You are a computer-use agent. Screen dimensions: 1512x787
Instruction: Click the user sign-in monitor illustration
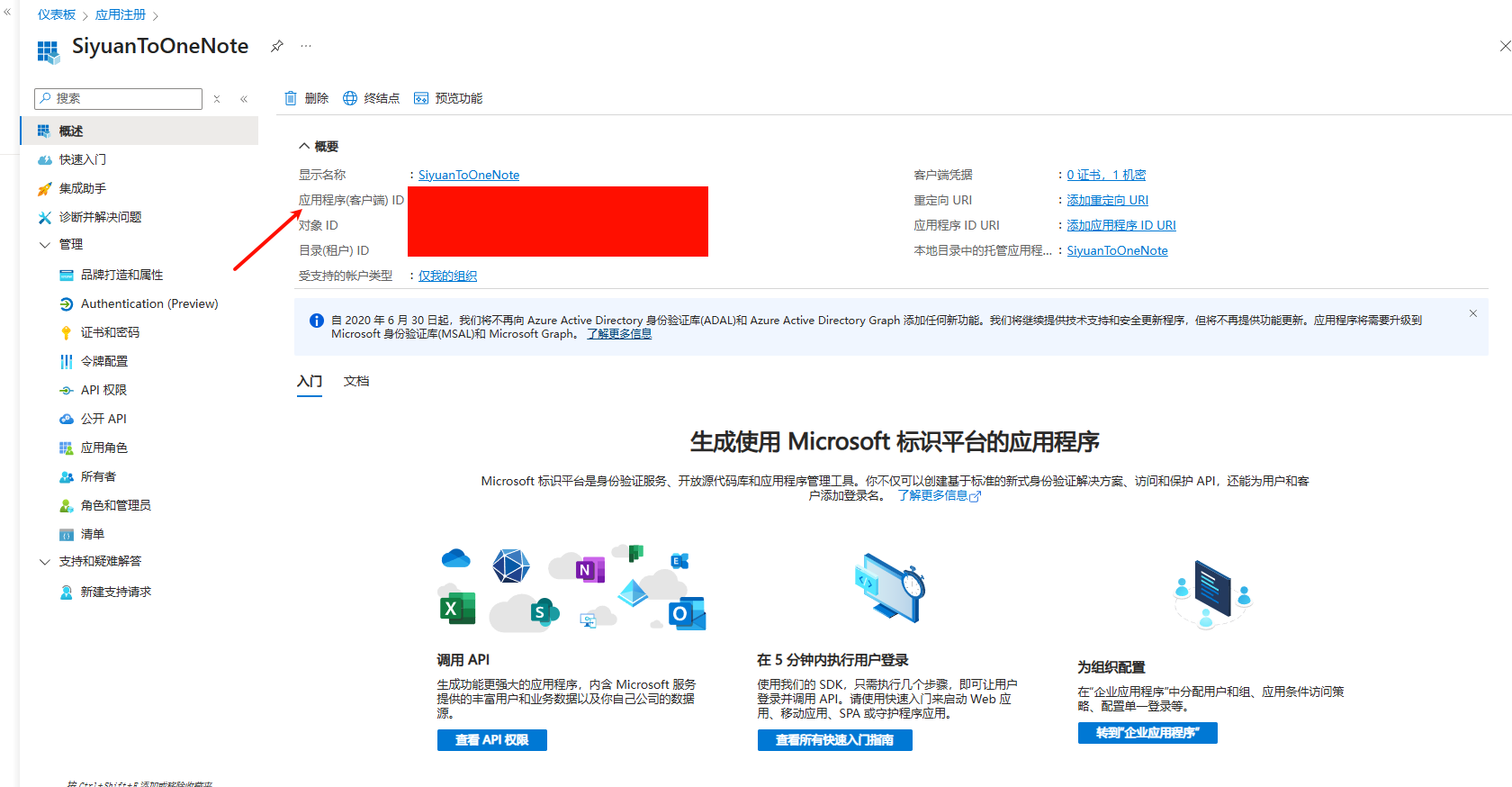889,587
